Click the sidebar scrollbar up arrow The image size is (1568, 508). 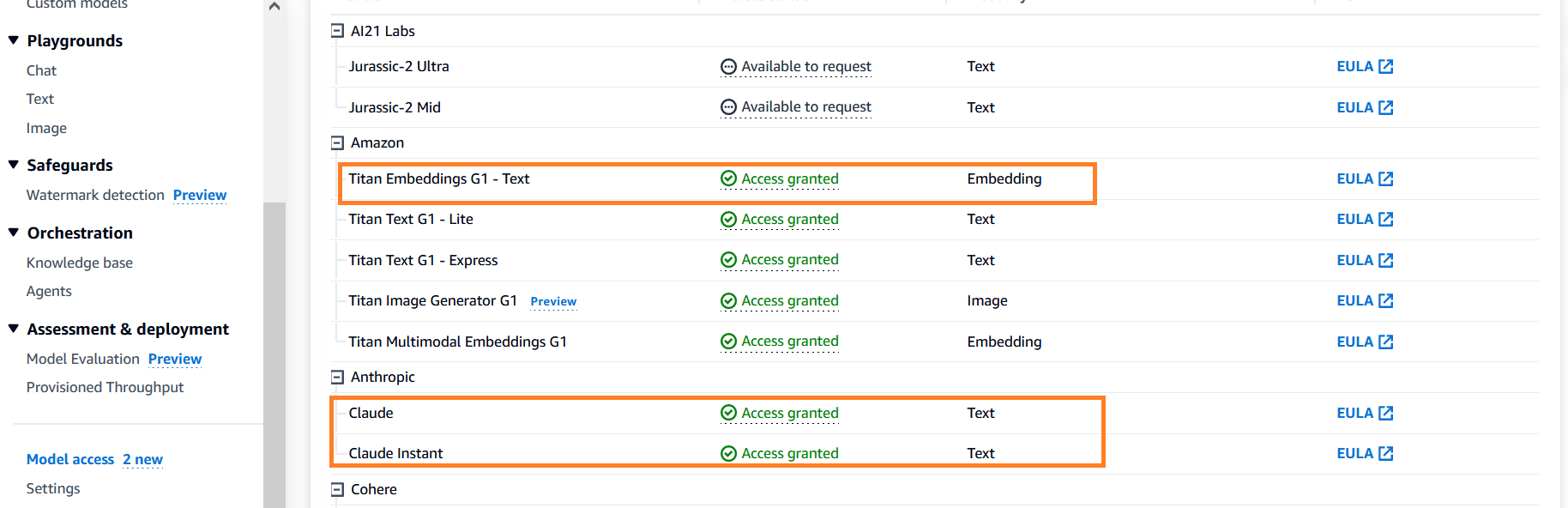pyautogui.click(x=274, y=6)
